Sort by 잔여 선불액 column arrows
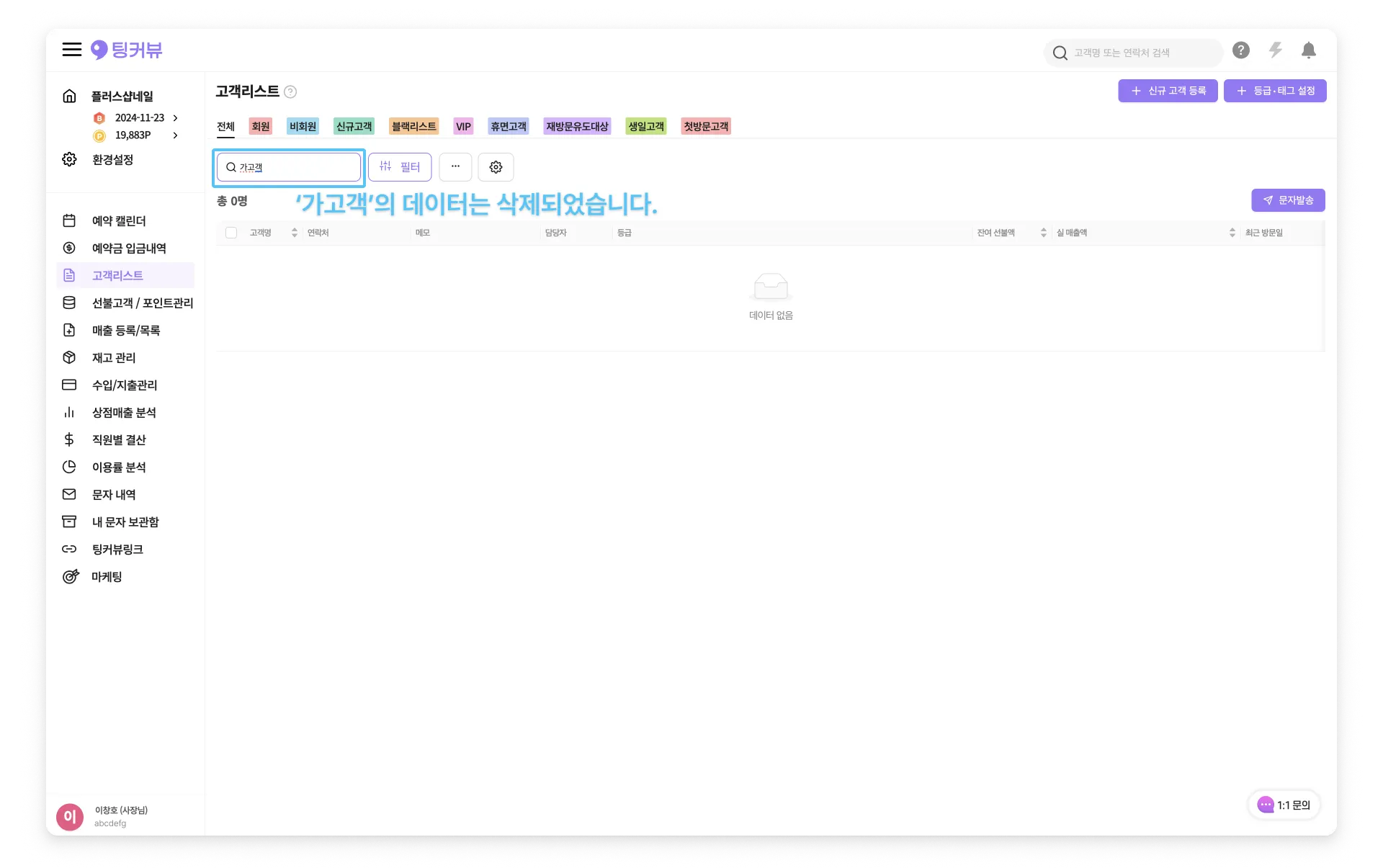The width and height of the screenshot is (1383, 868). (x=1044, y=233)
